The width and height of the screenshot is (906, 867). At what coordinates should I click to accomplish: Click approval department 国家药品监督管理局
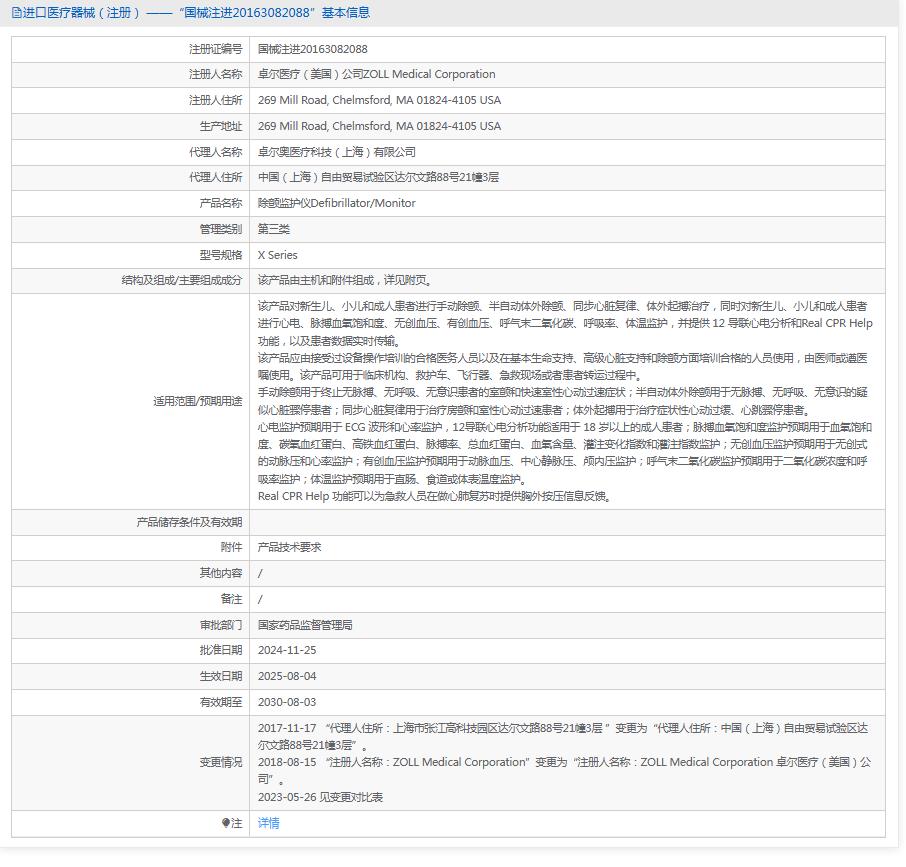click(305, 625)
